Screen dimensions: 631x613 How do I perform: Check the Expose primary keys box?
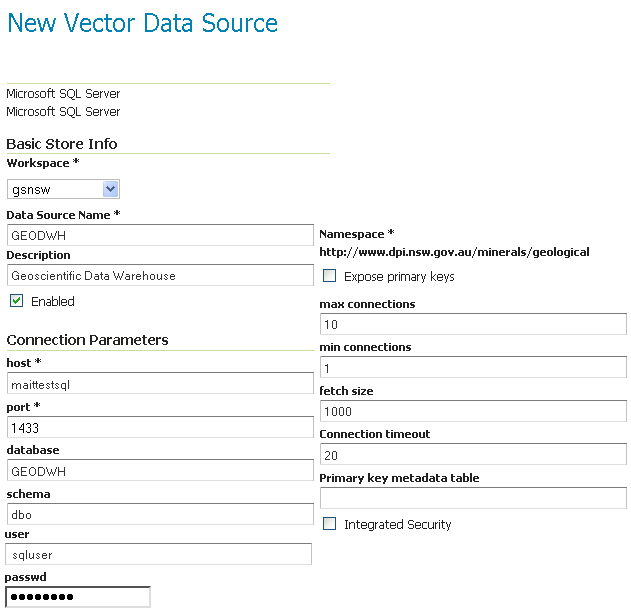point(330,276)
